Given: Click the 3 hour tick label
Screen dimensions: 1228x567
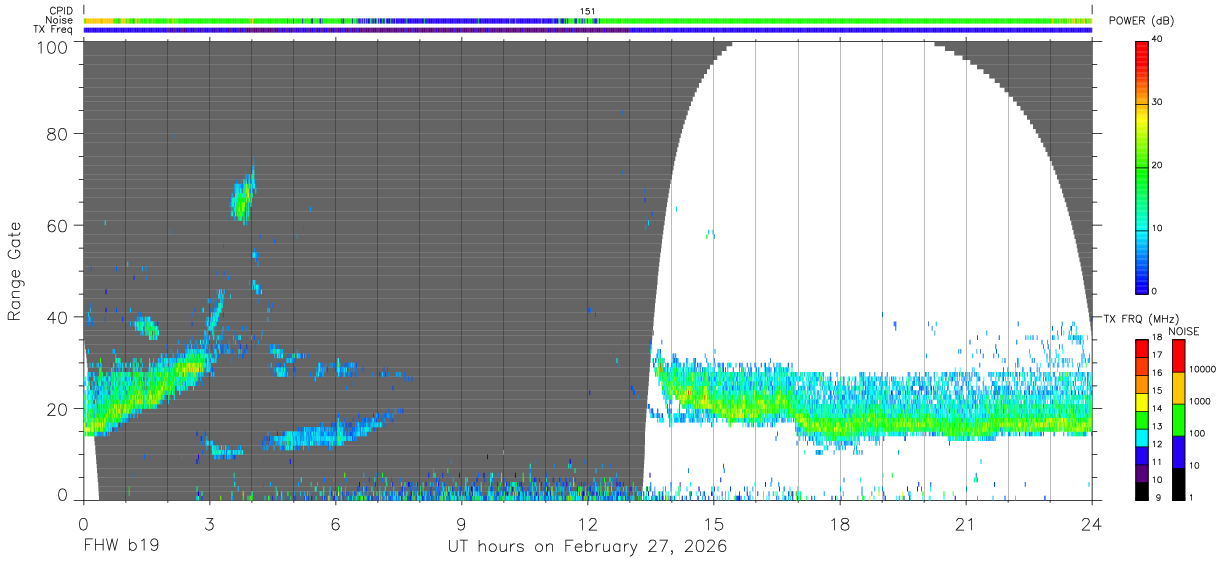Looking at the screenshot, I should click(x=210, y=523).
